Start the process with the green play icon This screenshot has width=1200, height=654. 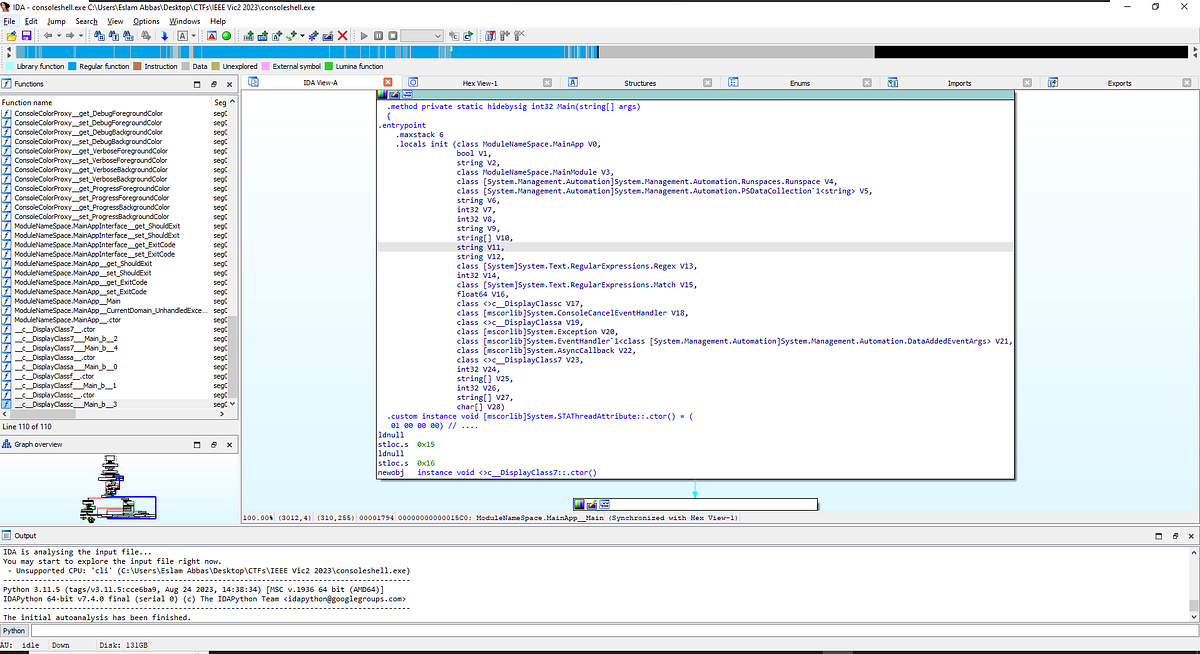364,36
